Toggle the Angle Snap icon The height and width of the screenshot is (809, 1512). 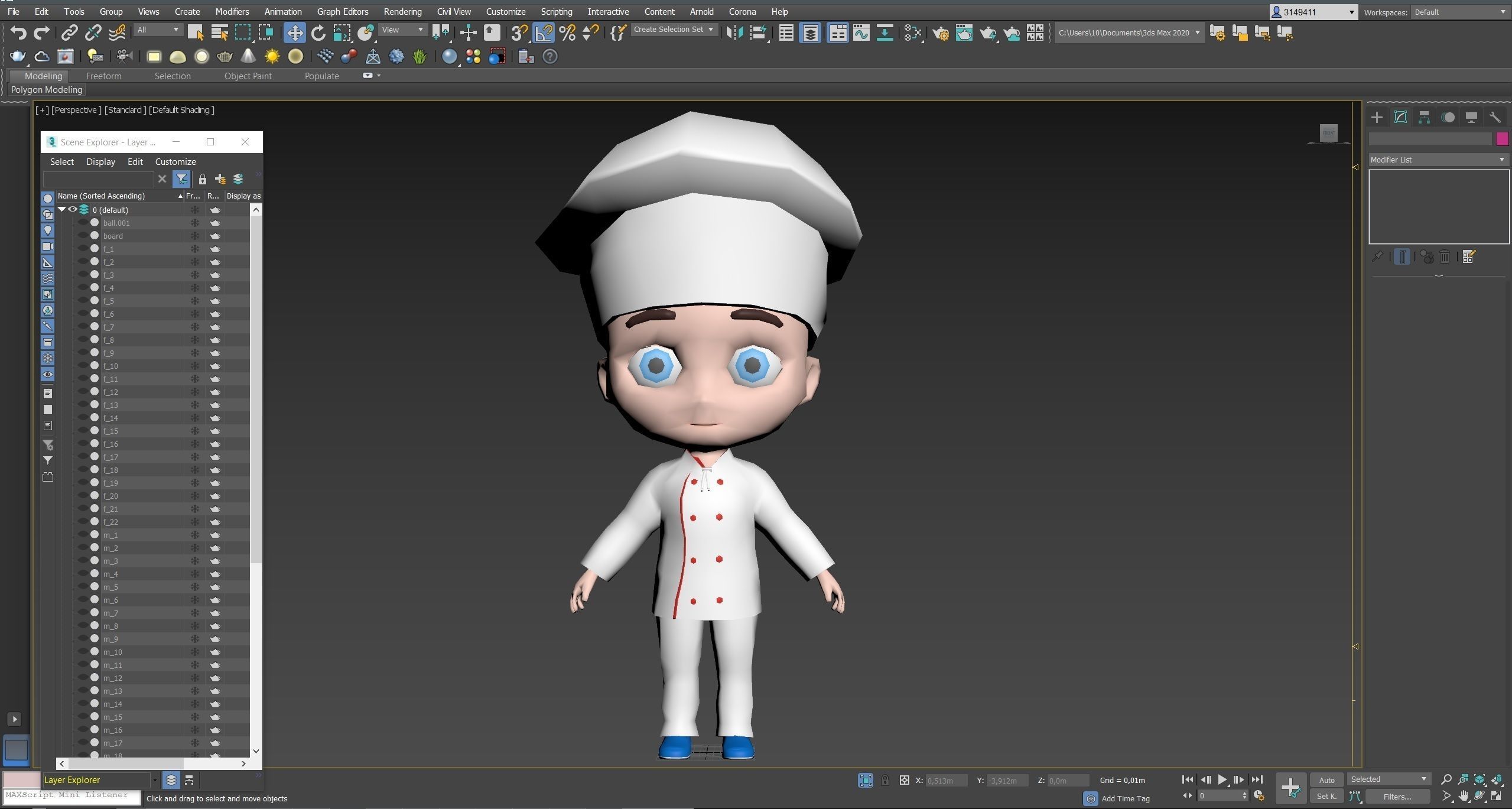[544, 33]
